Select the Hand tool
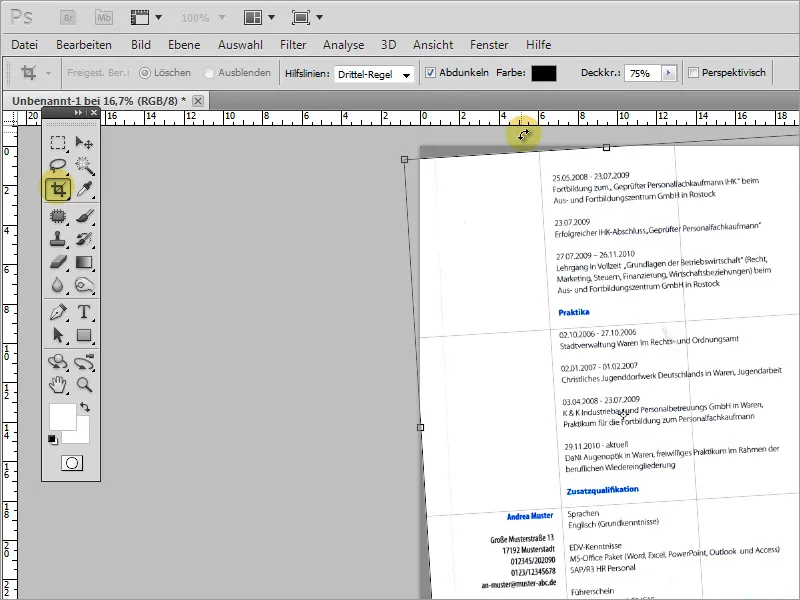This screenshot has height=600, width=800. point(58,385)
